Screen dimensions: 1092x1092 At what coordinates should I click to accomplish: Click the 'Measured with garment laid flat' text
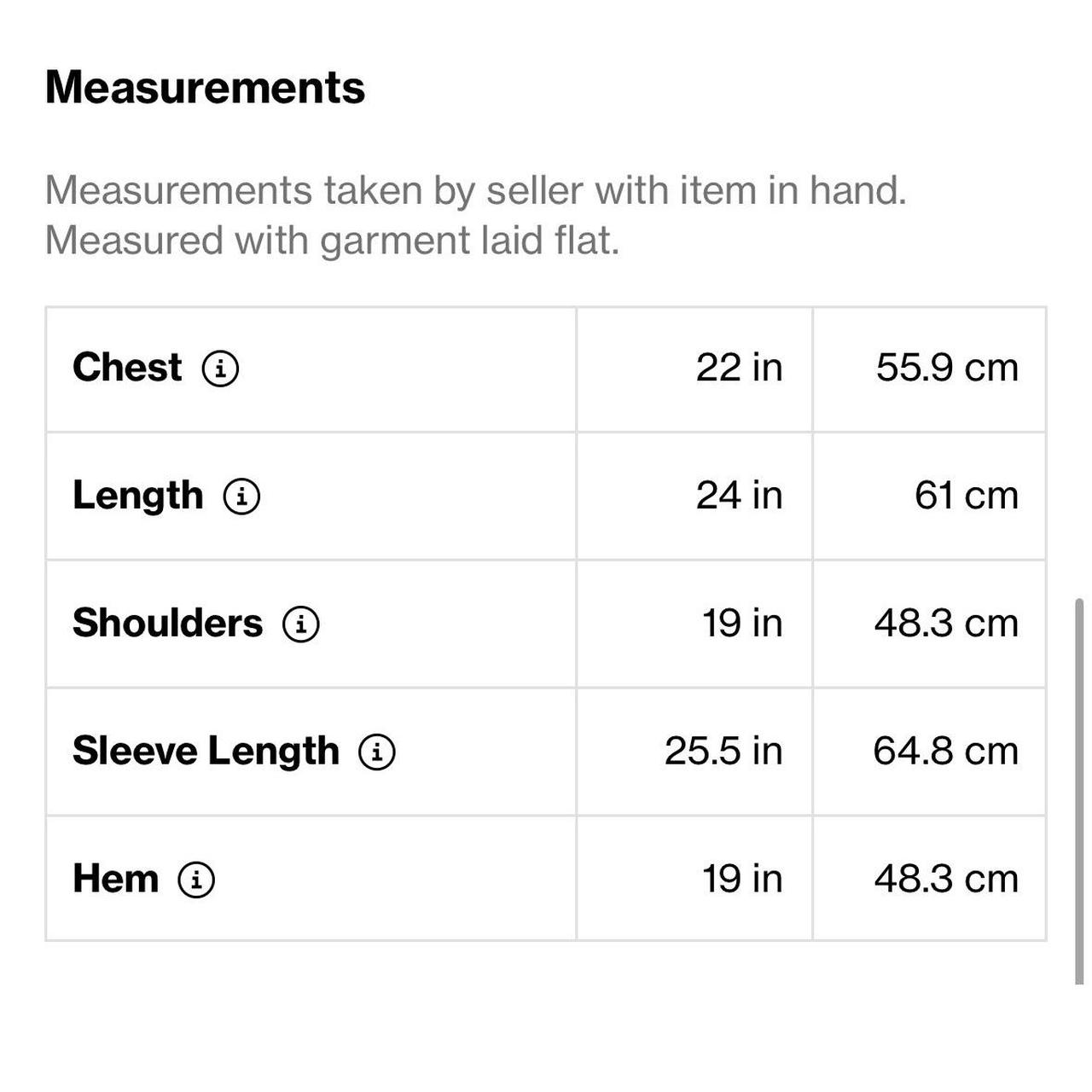point(332,241)
